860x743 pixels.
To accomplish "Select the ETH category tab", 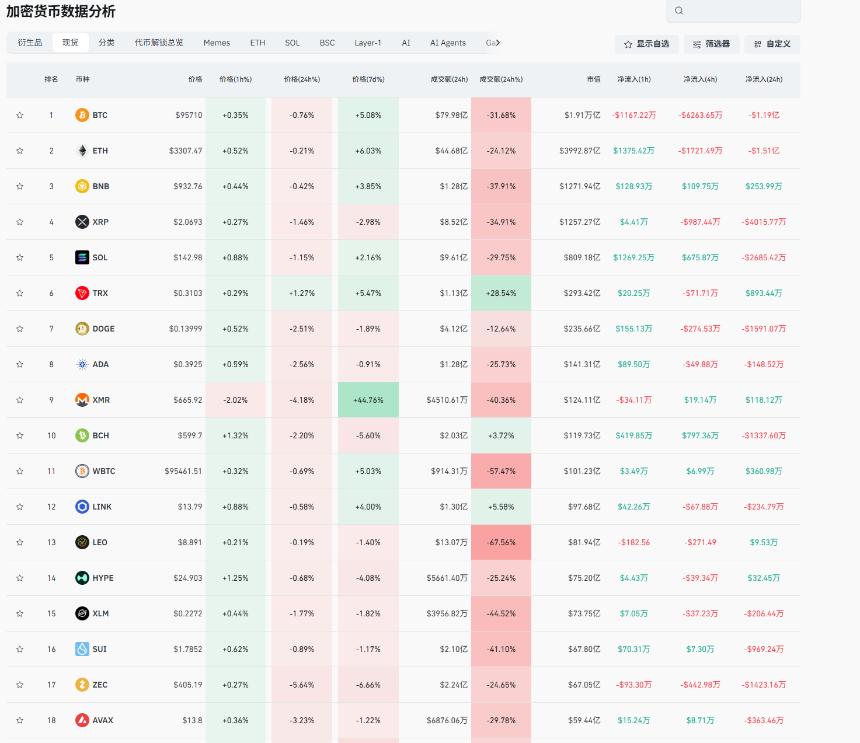I will click(x=257, y=43).
